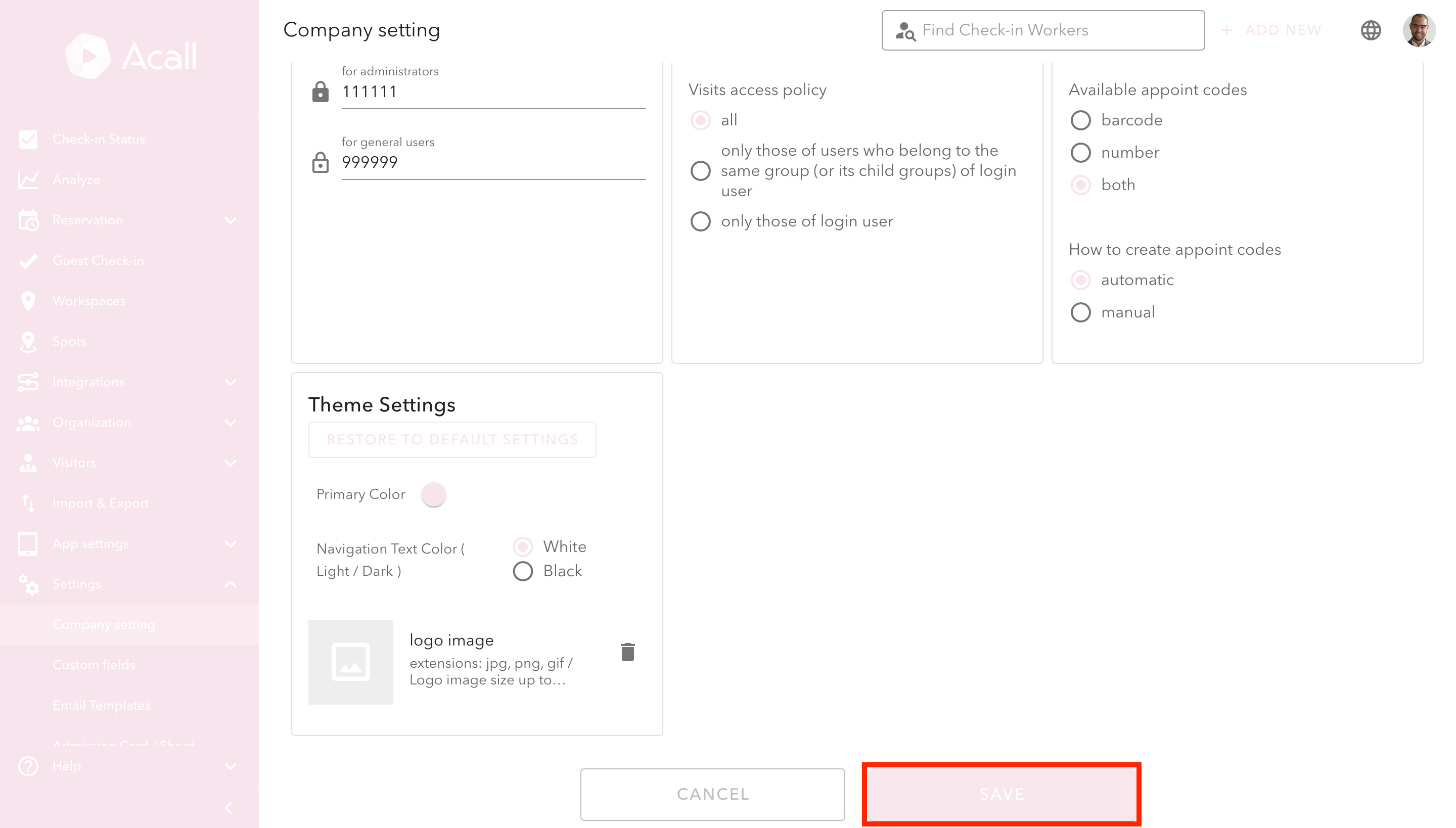
Task: Delete logo image with trash icon
Action: 627,652
